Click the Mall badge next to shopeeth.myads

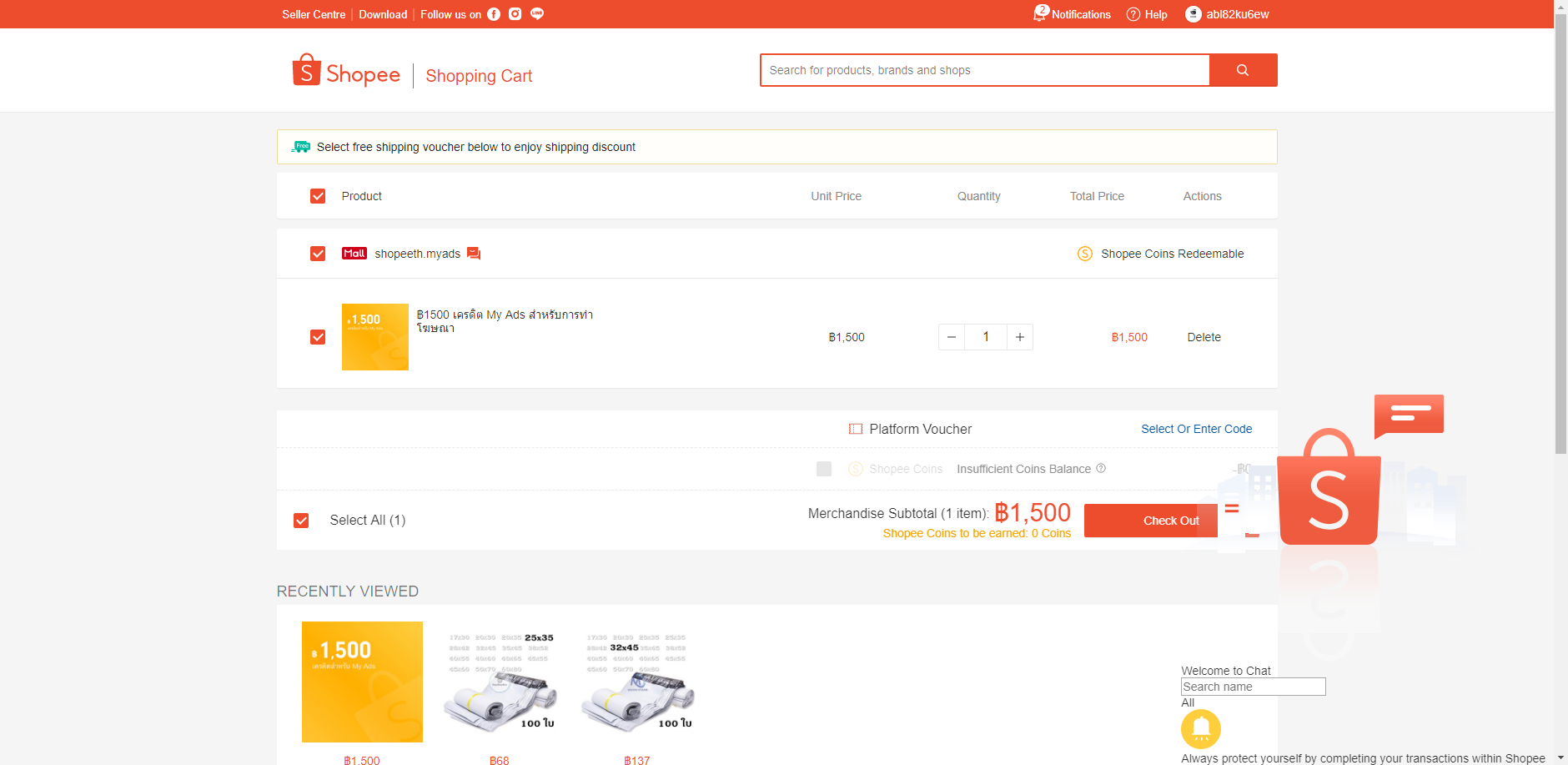click(354, 254)
